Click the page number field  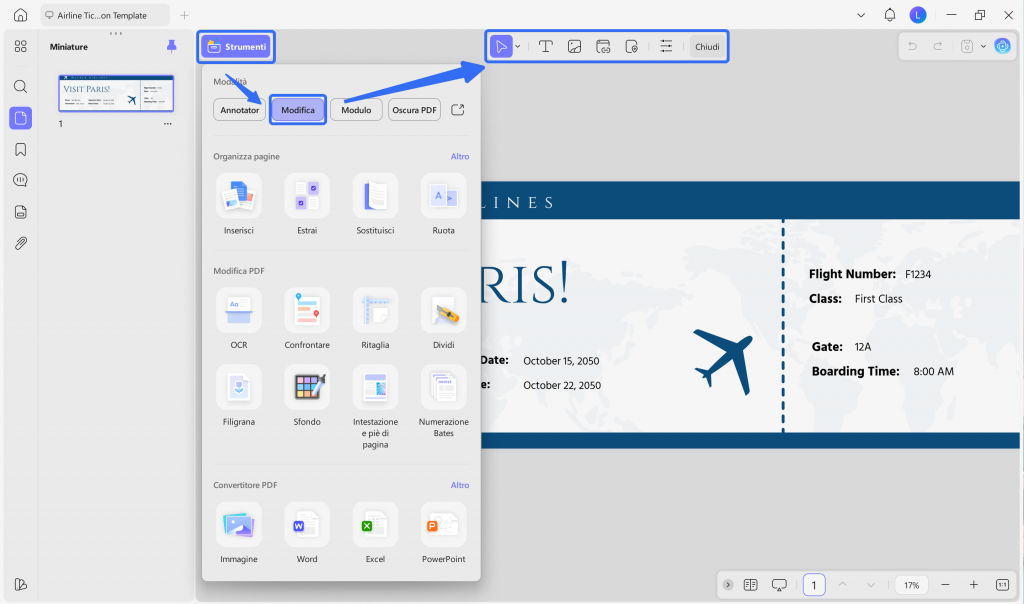click(814, 584)
